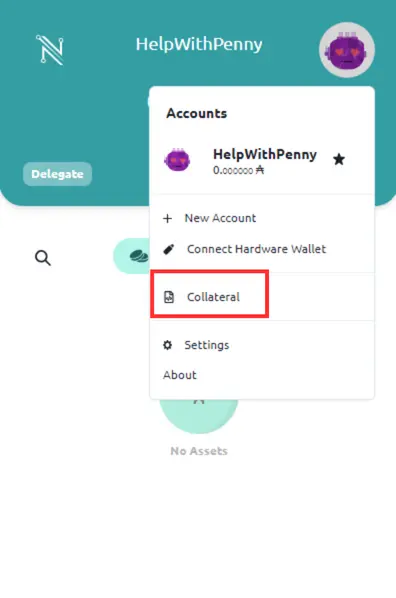396x598 pixels.
Task: Click the star icon beside HelpWithPenny
Action: tap(339, 159)
